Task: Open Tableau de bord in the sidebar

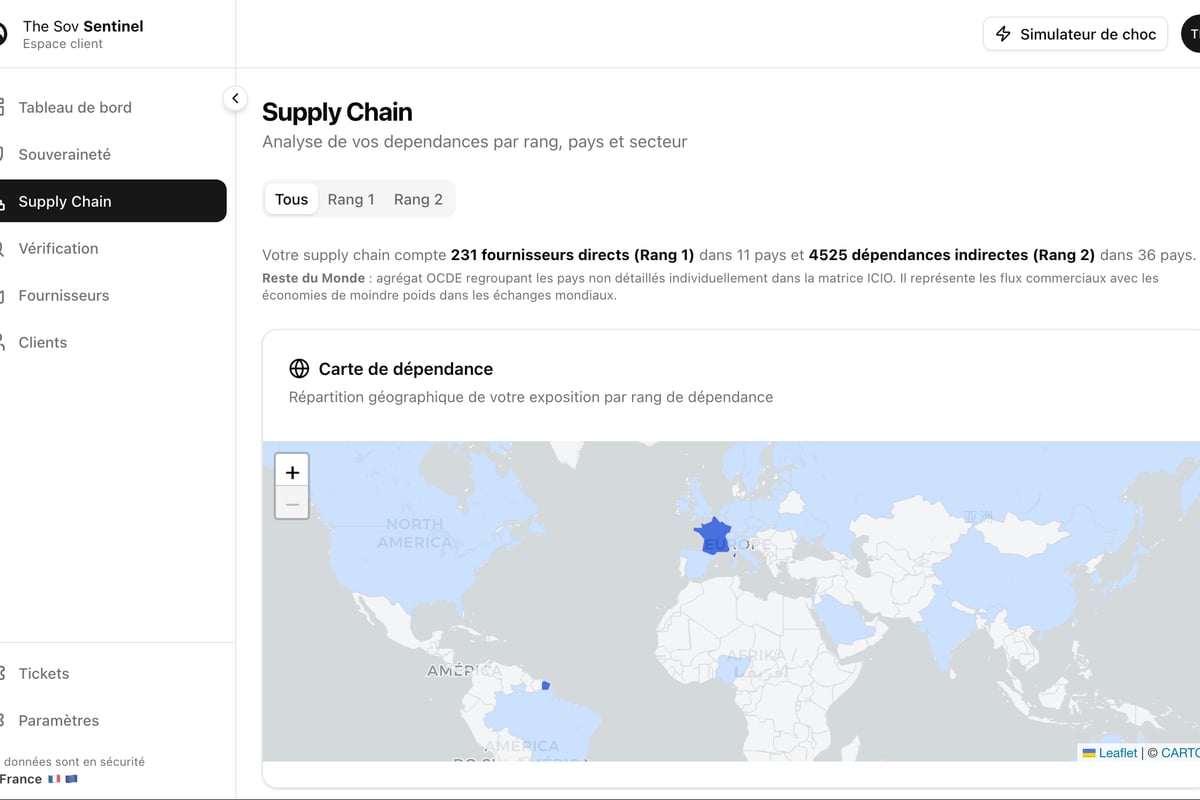Action: pos(75,107)
